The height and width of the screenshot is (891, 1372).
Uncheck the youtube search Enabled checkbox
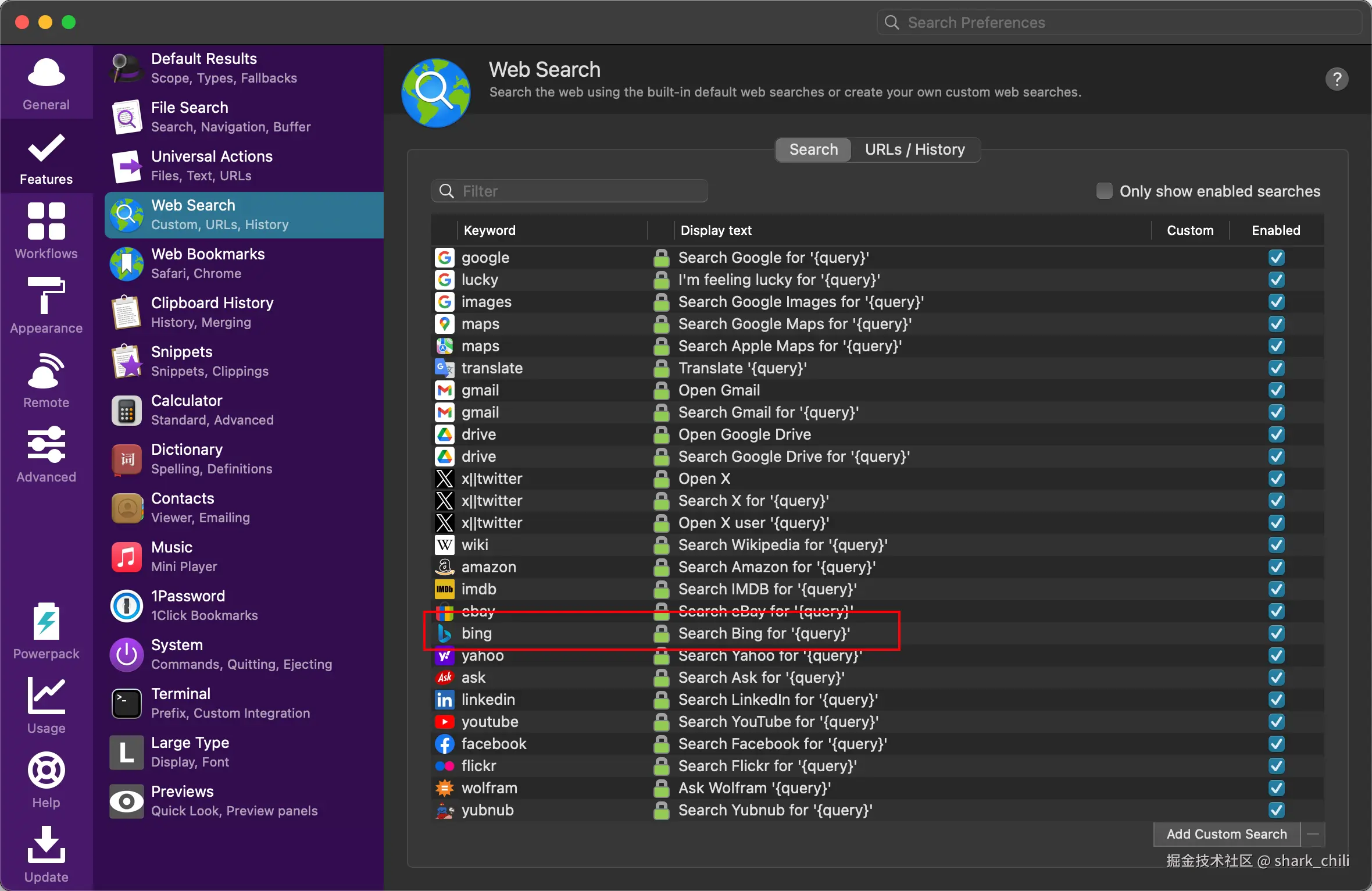(x=1276, y=722)
